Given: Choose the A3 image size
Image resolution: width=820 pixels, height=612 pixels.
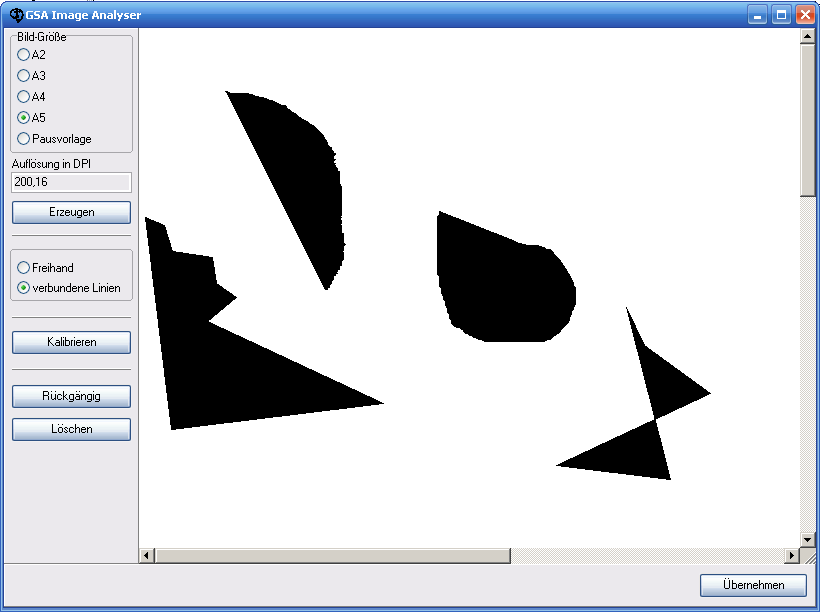Looking at the screenshot, I should (24, 76).
